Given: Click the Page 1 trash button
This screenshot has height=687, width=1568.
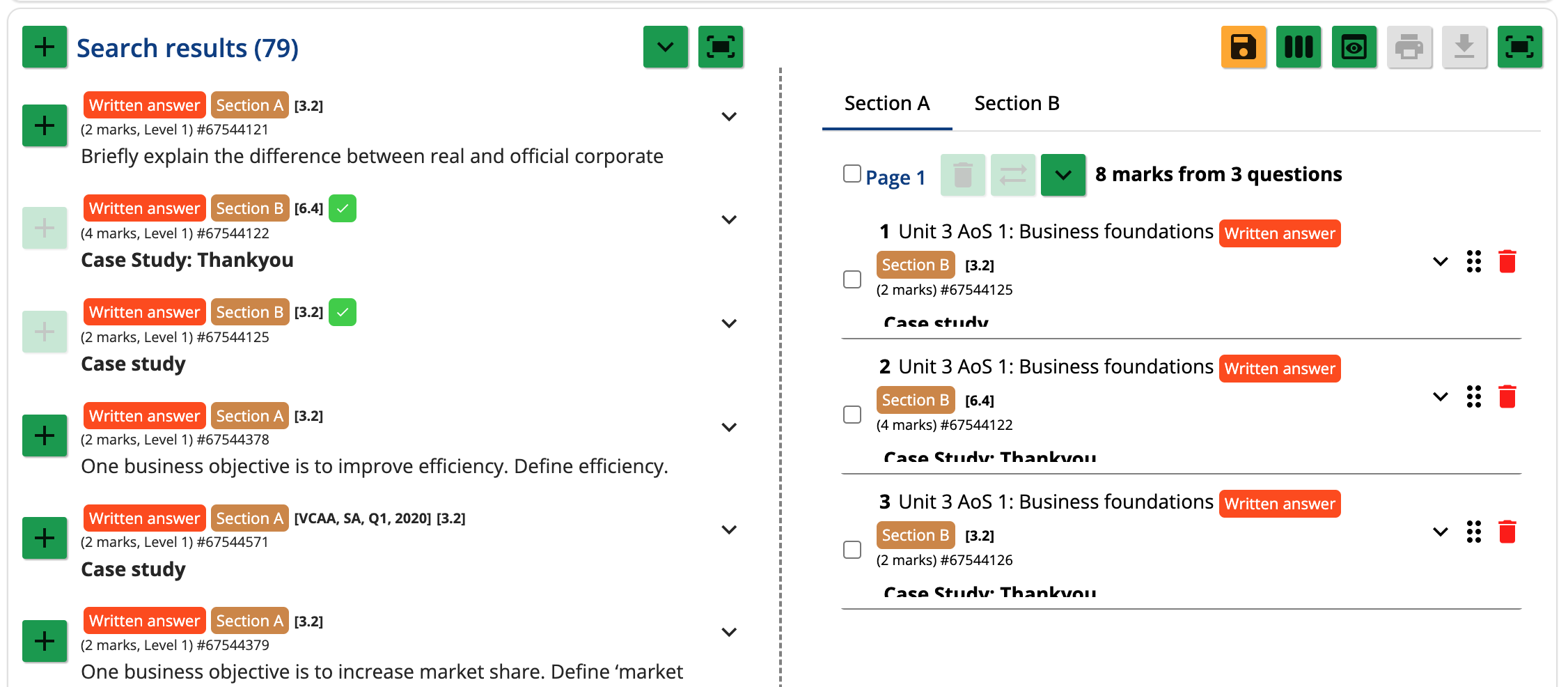Looking at the screenshot, I should pyautogui.click(x=963, y=175).
